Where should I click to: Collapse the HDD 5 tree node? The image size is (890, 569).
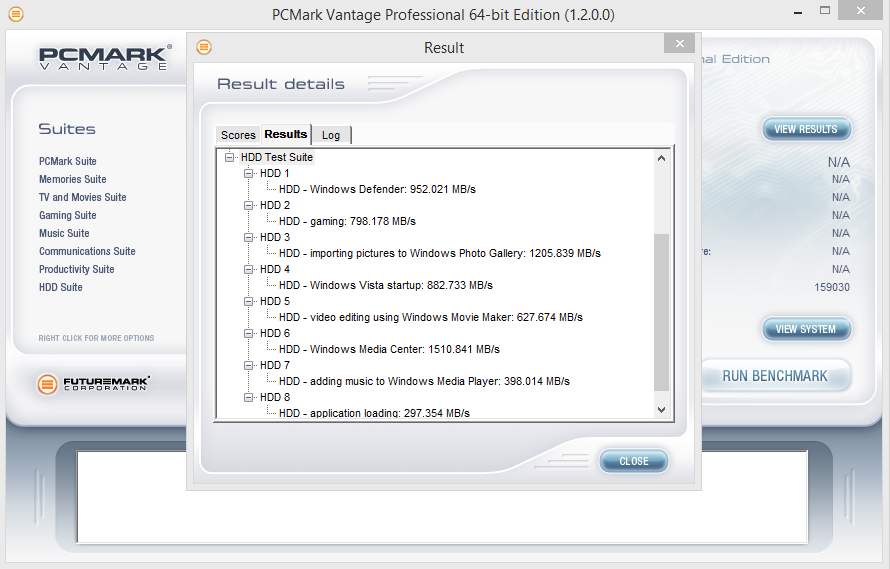pyautogui.click(x=249, y=301)
